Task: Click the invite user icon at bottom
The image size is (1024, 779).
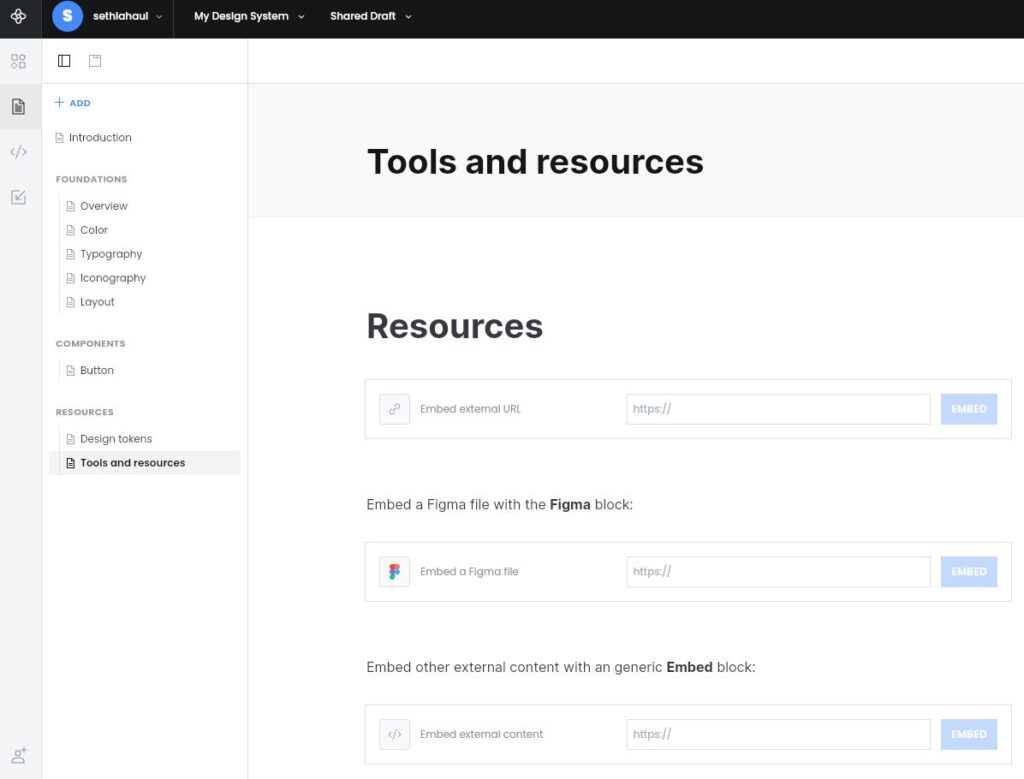Action: tap(18, 755)
